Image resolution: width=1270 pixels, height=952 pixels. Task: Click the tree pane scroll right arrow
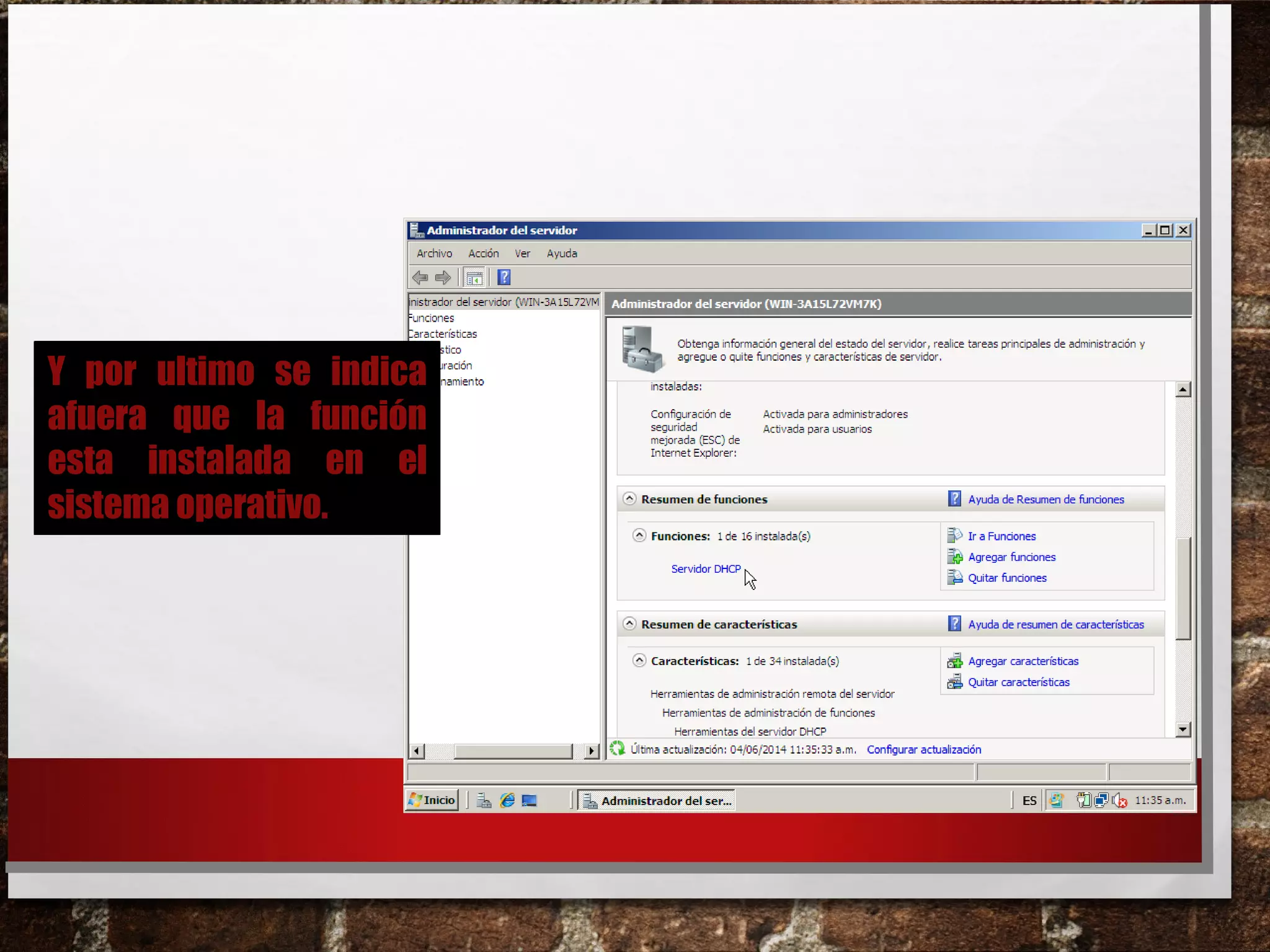(592, 751)
